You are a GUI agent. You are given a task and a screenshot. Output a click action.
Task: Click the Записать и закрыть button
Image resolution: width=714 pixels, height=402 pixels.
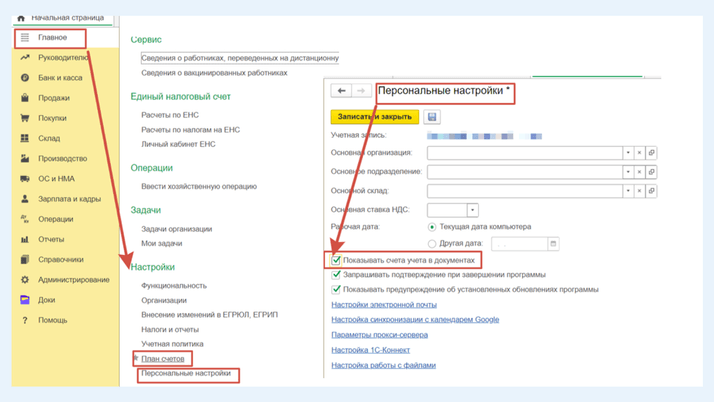coord(375,117)
